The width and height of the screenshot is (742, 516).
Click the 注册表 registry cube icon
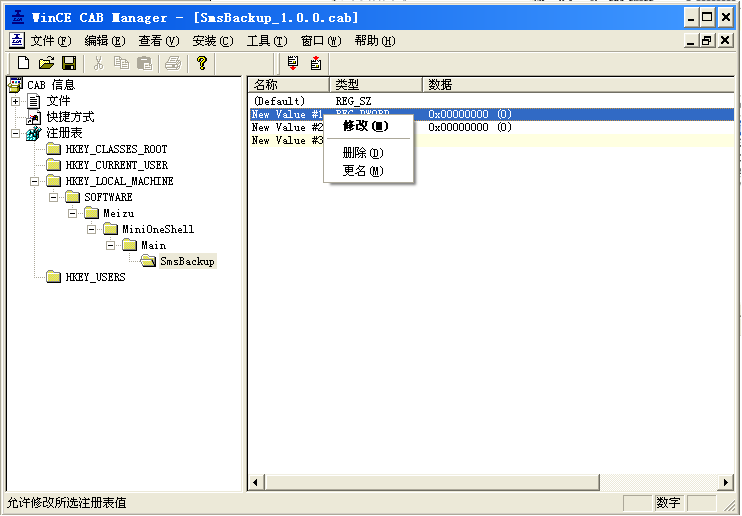click(34, 133)
